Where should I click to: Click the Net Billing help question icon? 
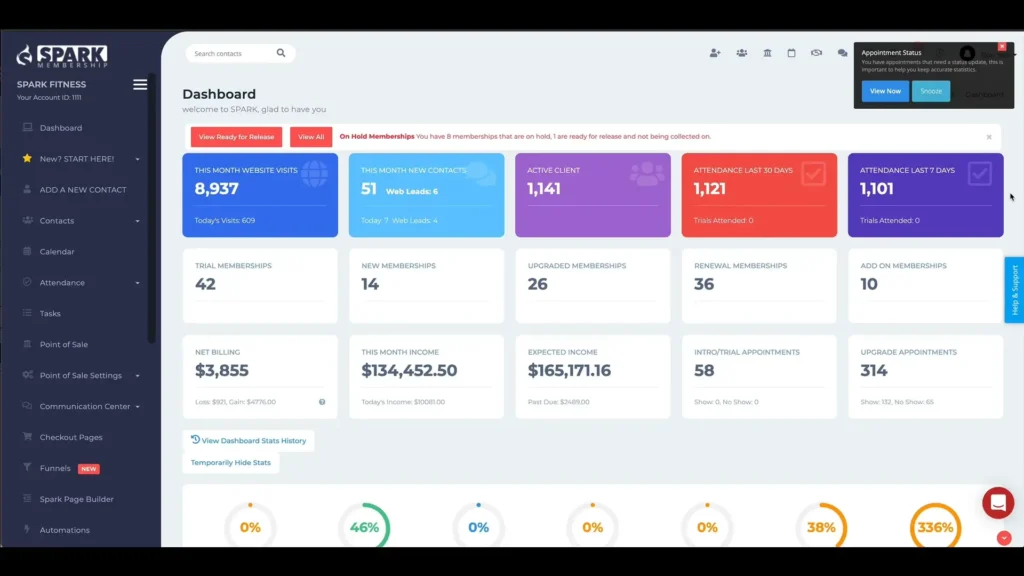pyautogui.click(x=322, y=402)
